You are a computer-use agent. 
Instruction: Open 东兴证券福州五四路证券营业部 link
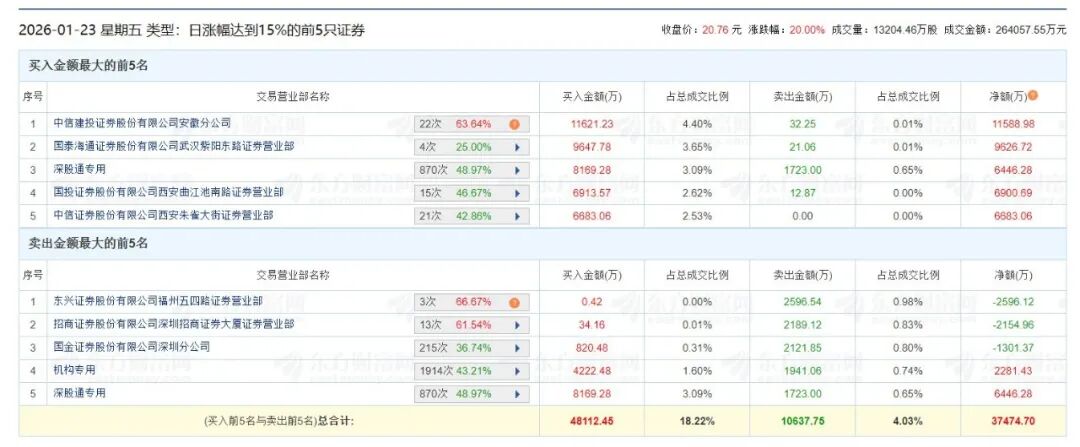[158, 300]
